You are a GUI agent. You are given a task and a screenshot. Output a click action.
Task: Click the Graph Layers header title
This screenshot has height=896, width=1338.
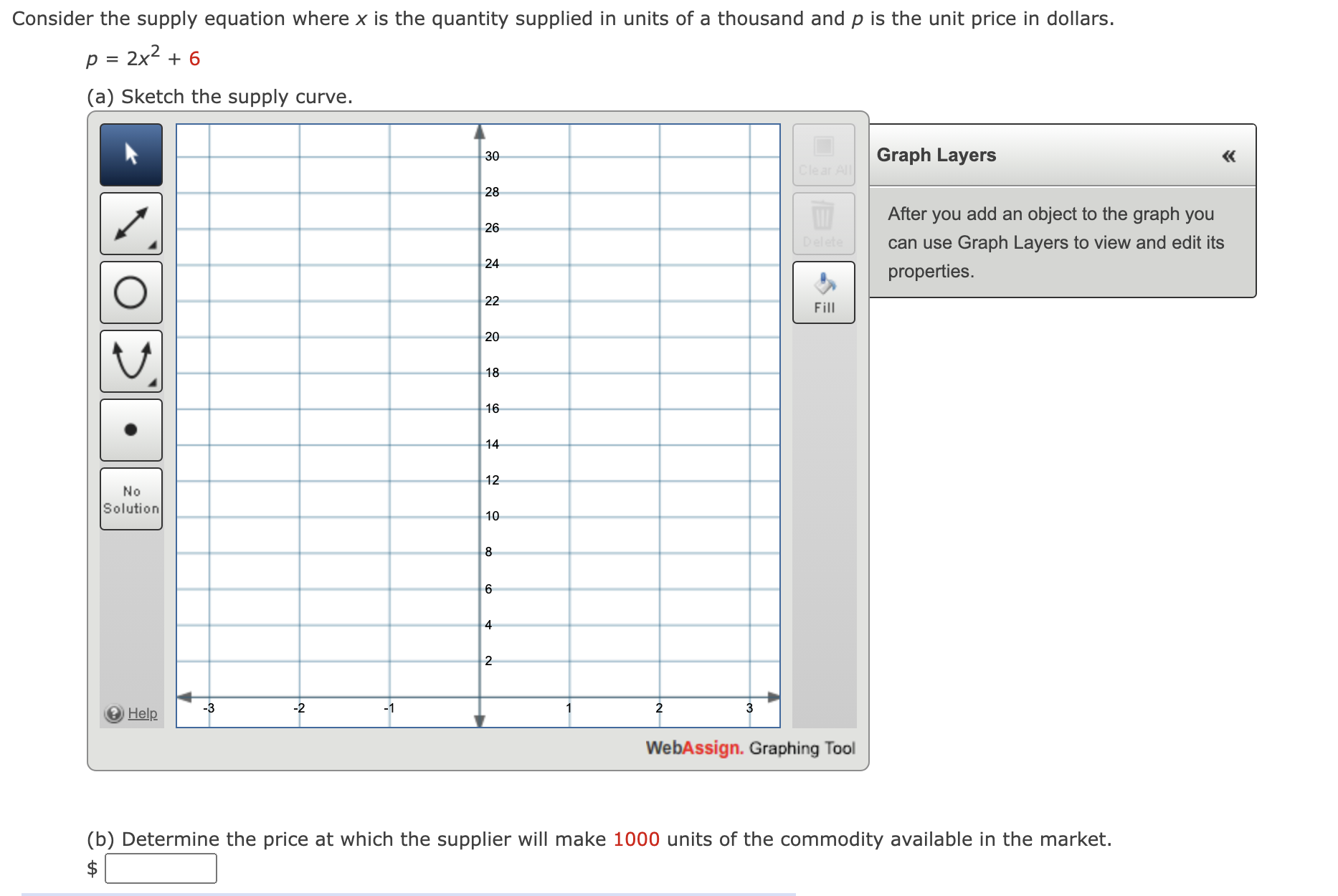pyautogui.click(x=936, y=155)
